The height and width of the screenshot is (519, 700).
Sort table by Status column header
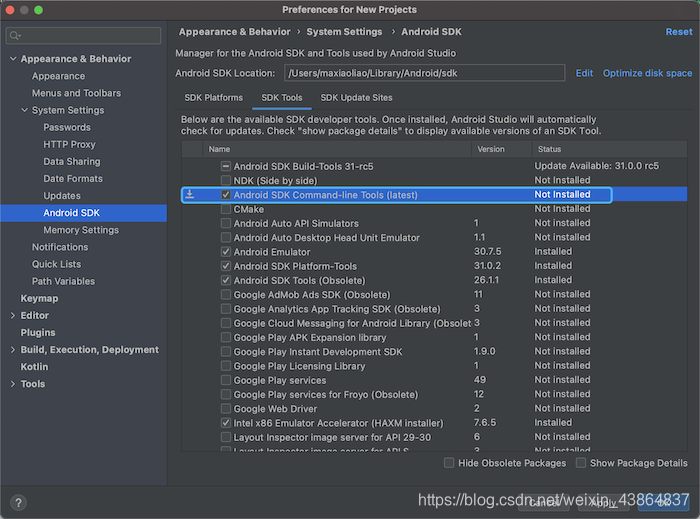click(x=609, y=149)
